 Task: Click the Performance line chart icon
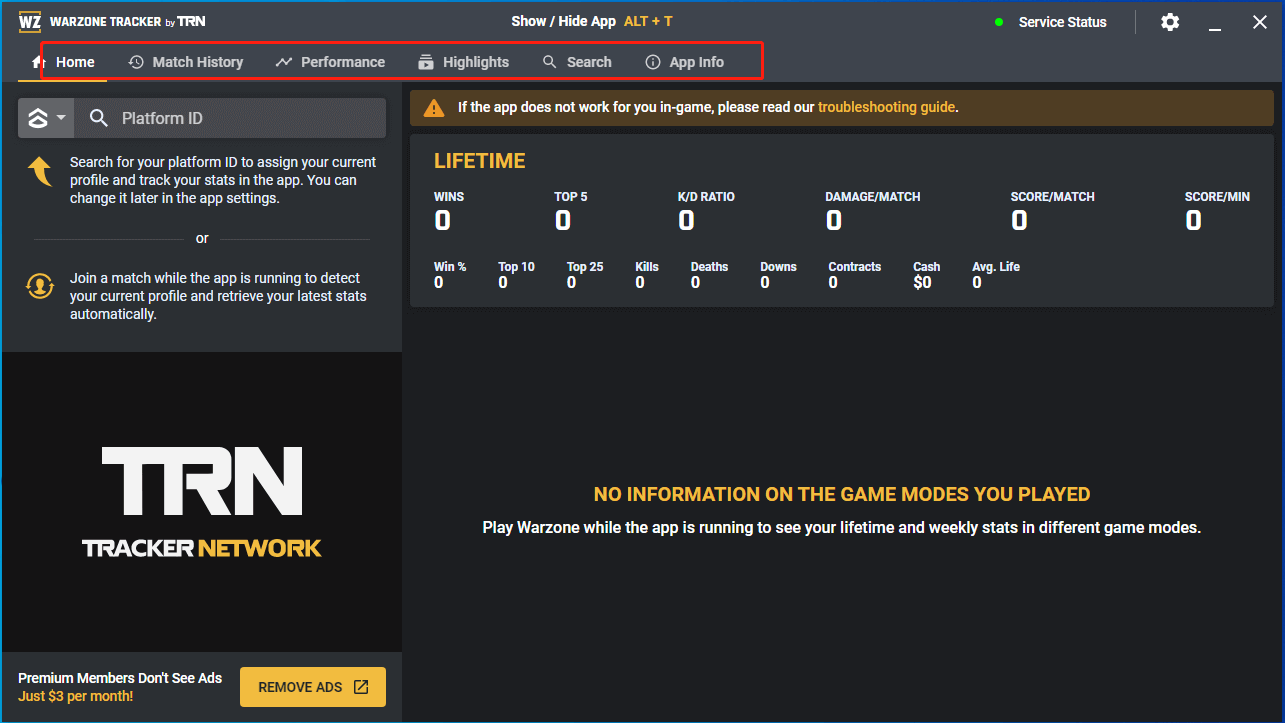point(284,62)
